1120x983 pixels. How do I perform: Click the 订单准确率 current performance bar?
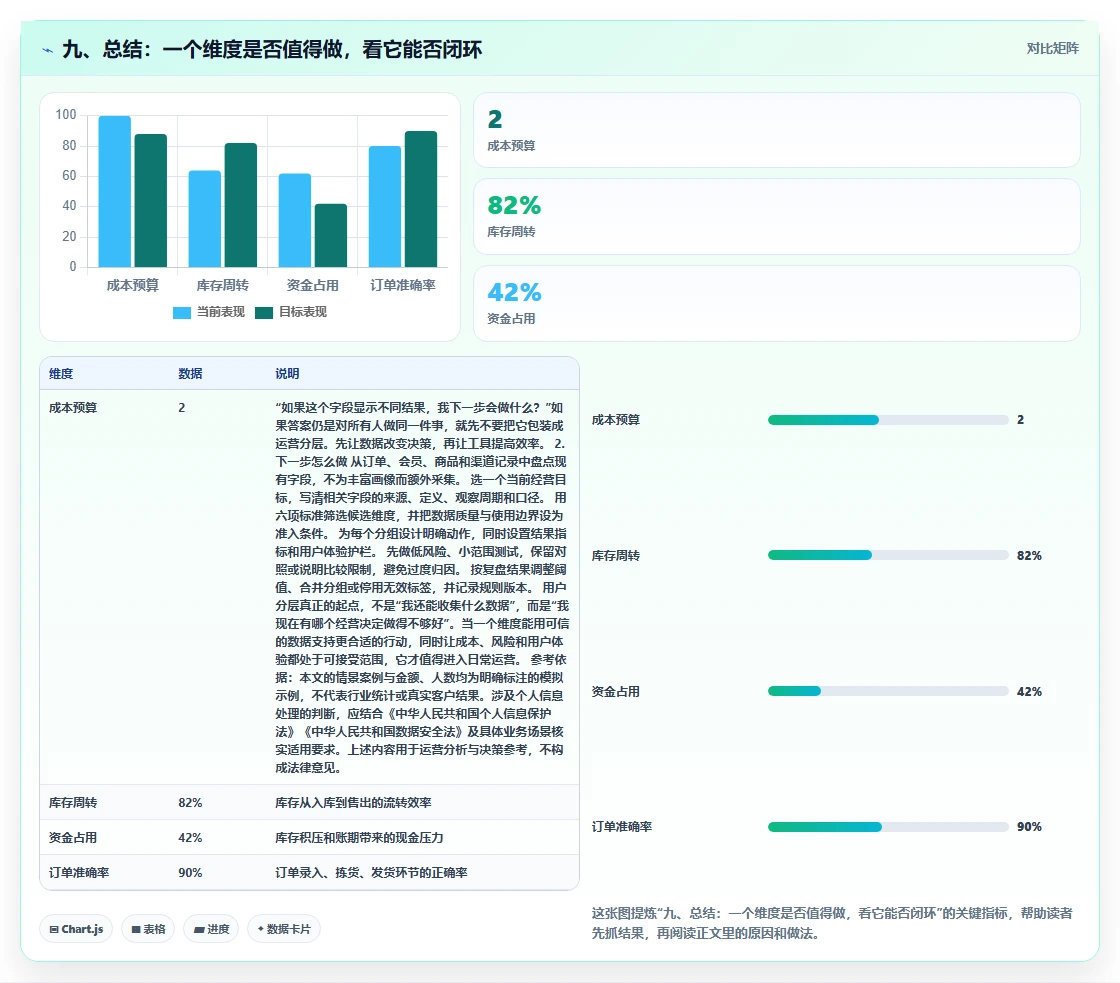point(384,206)
